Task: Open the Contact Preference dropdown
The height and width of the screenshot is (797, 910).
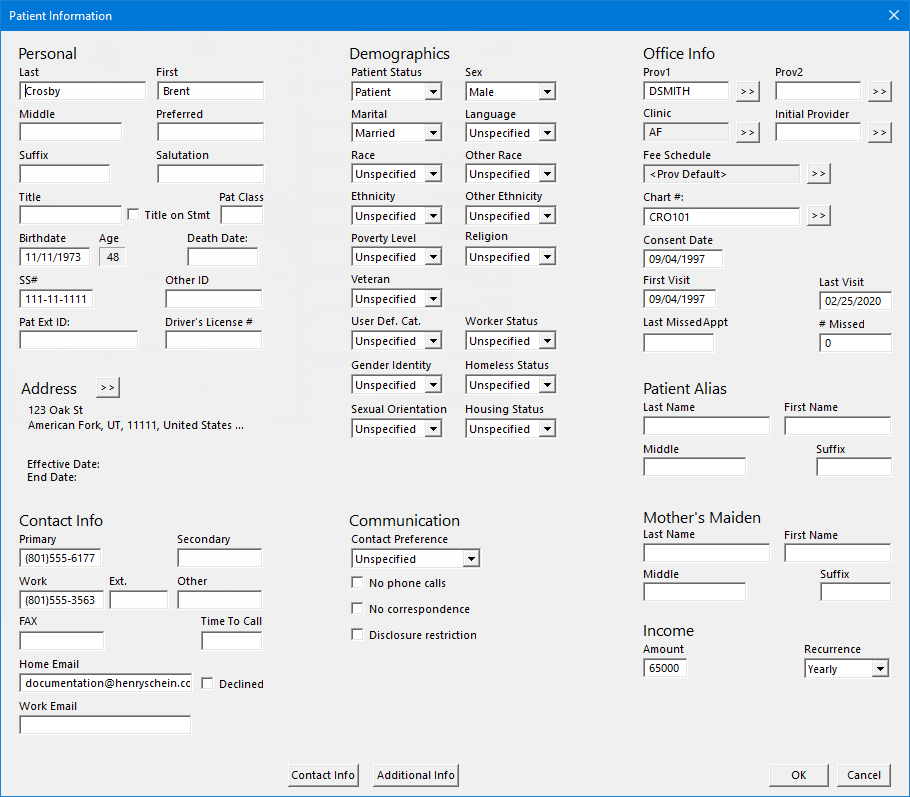Action: point(471,559)
